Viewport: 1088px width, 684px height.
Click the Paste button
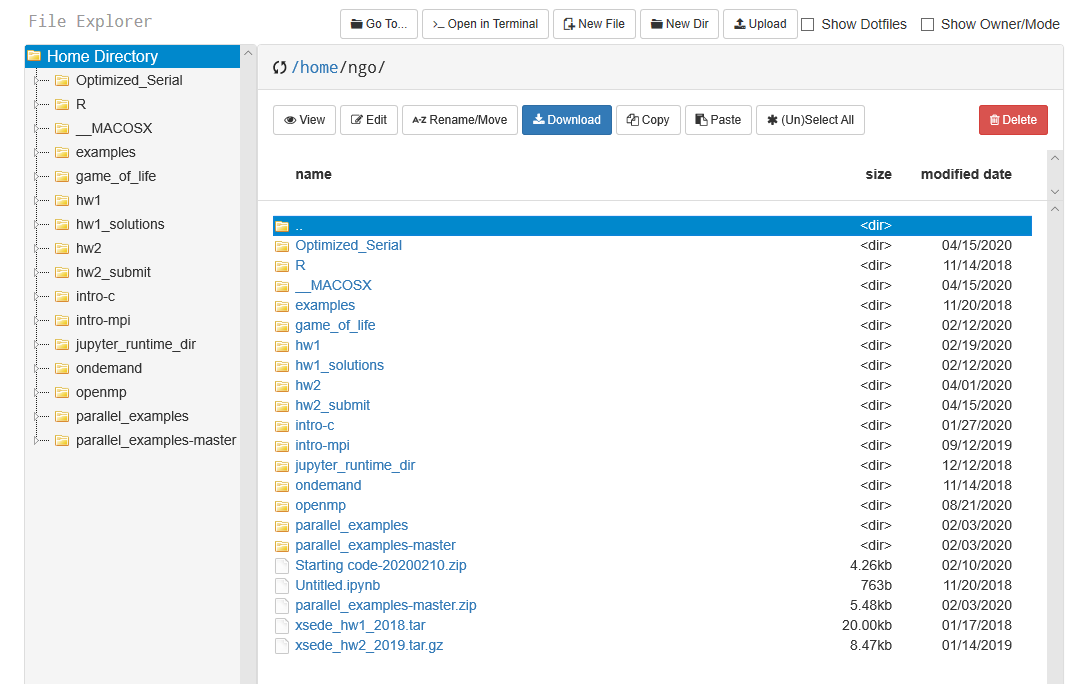click(x=718, y=120)
